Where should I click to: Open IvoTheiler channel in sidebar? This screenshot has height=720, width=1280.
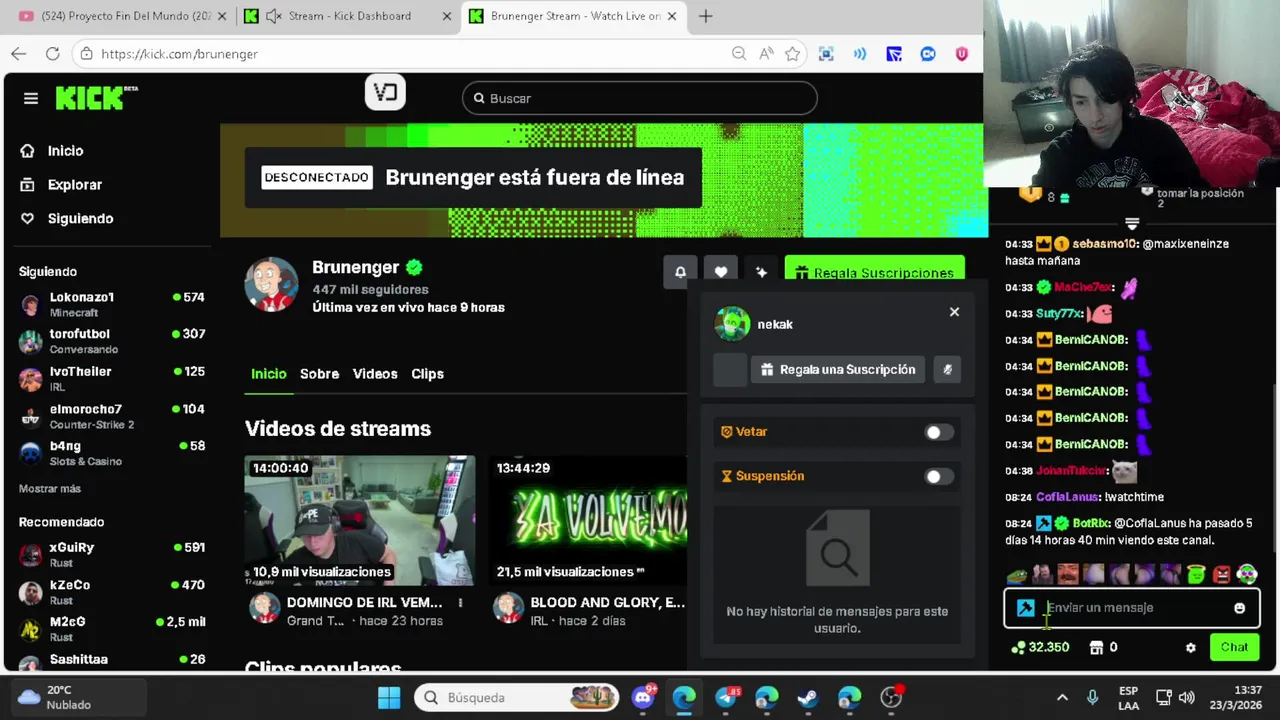coord(112,378)
